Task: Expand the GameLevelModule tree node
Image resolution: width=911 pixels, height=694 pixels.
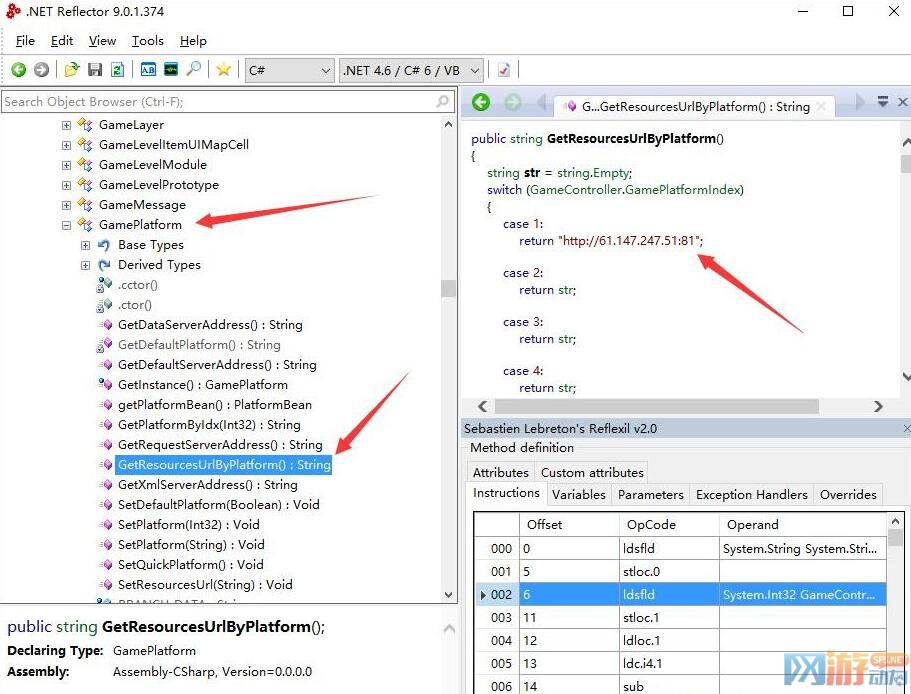Action: pyautogui.click(x=66, y=166)
